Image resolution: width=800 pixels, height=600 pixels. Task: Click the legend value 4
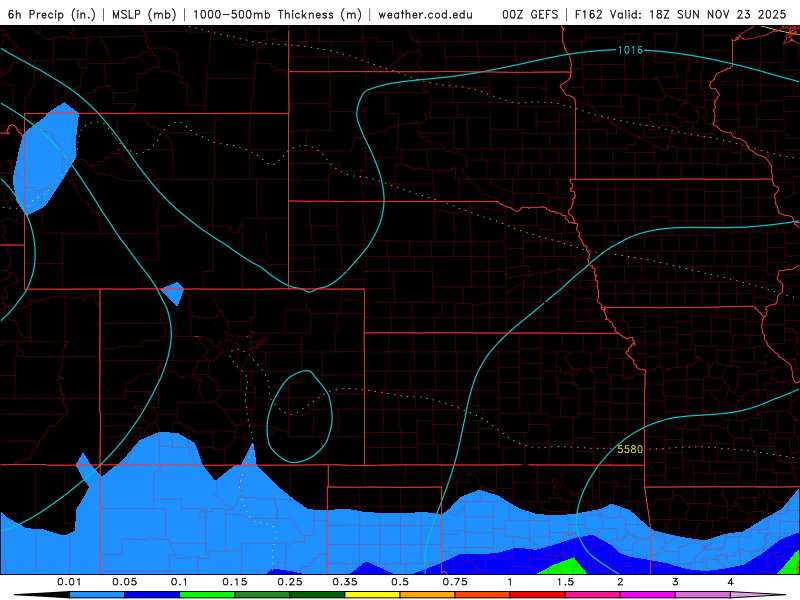pos(731,582)
